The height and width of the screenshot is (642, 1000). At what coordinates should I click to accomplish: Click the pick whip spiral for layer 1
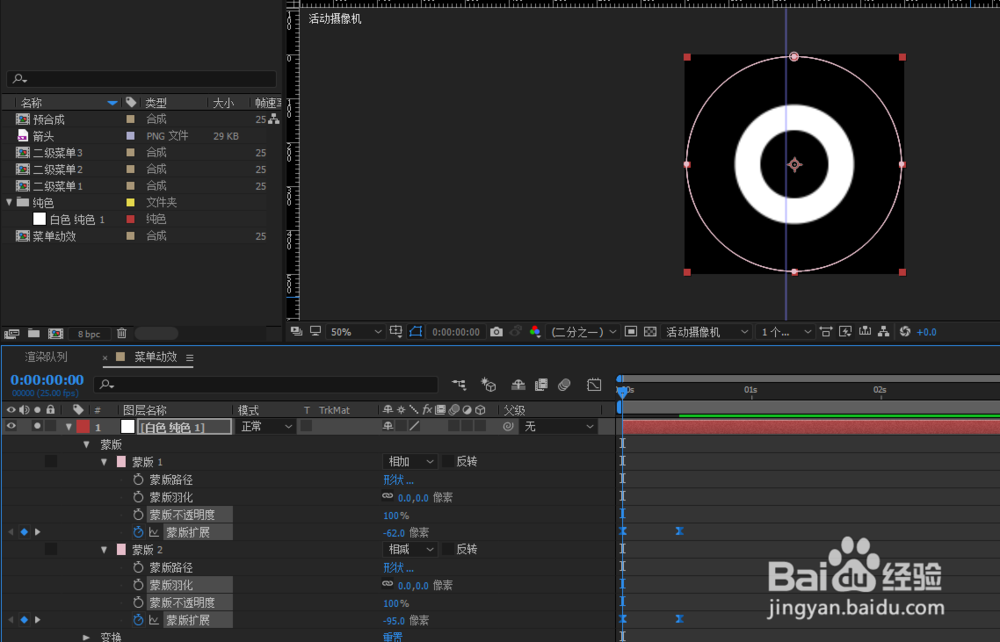pos(508,427)
